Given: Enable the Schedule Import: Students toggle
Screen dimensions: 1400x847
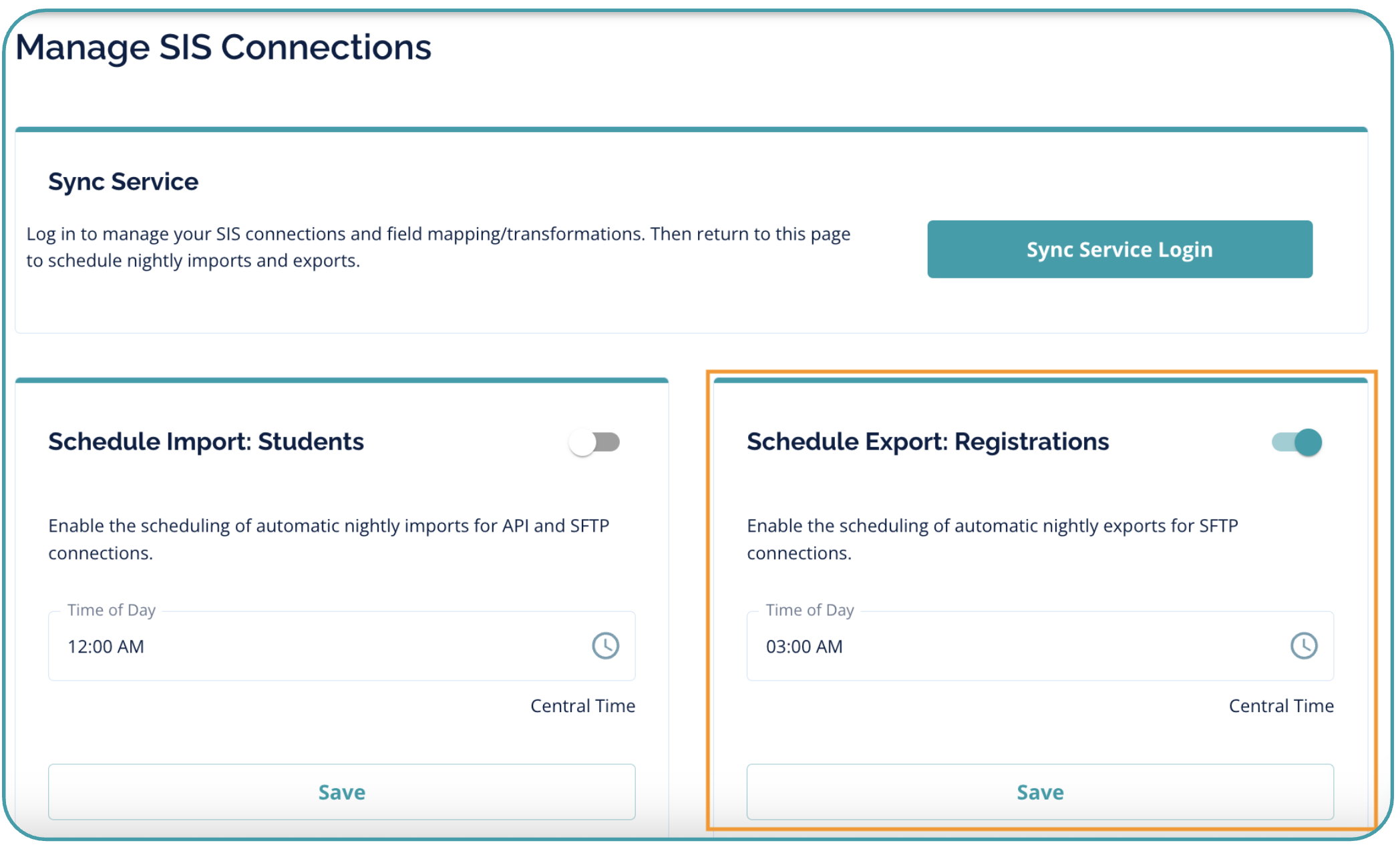Looking at the screenshot, I should [x=594, y=442].
